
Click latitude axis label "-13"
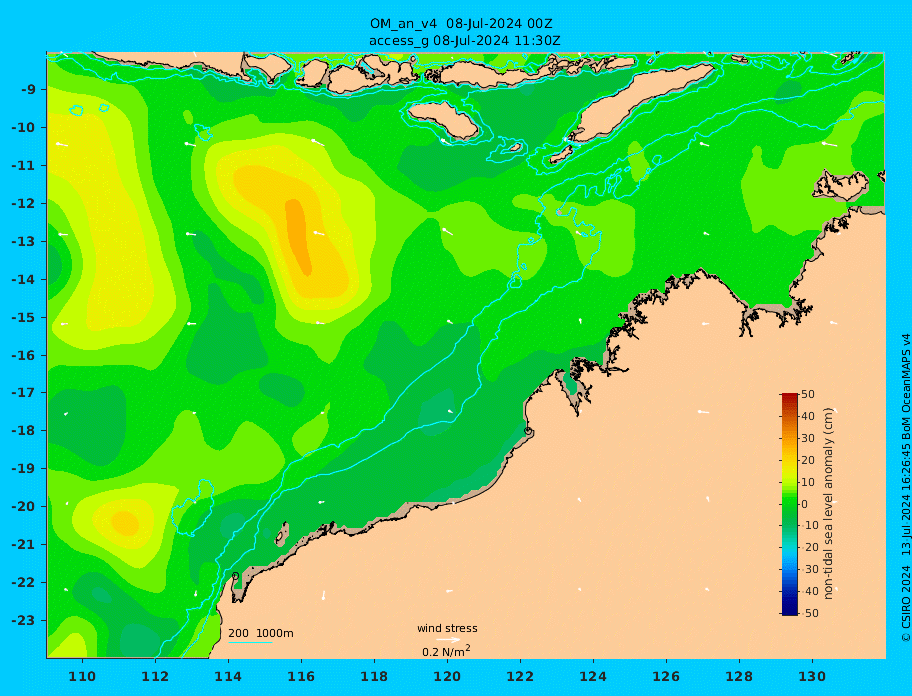click(x=23, y=241)
